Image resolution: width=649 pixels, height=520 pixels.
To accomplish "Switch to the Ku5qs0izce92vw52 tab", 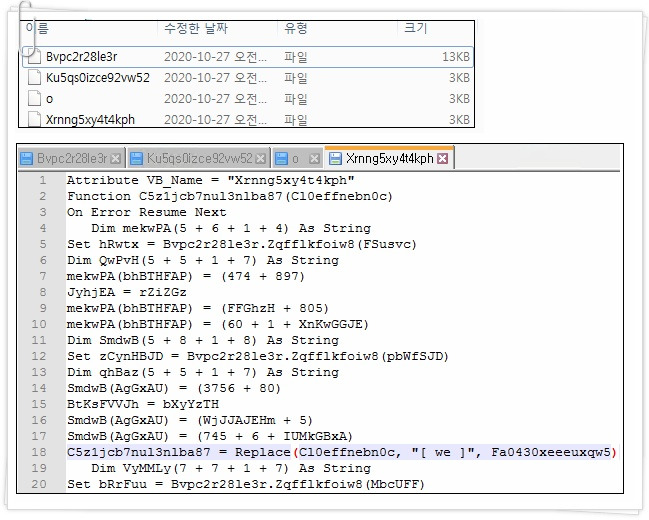I will 199,158.
